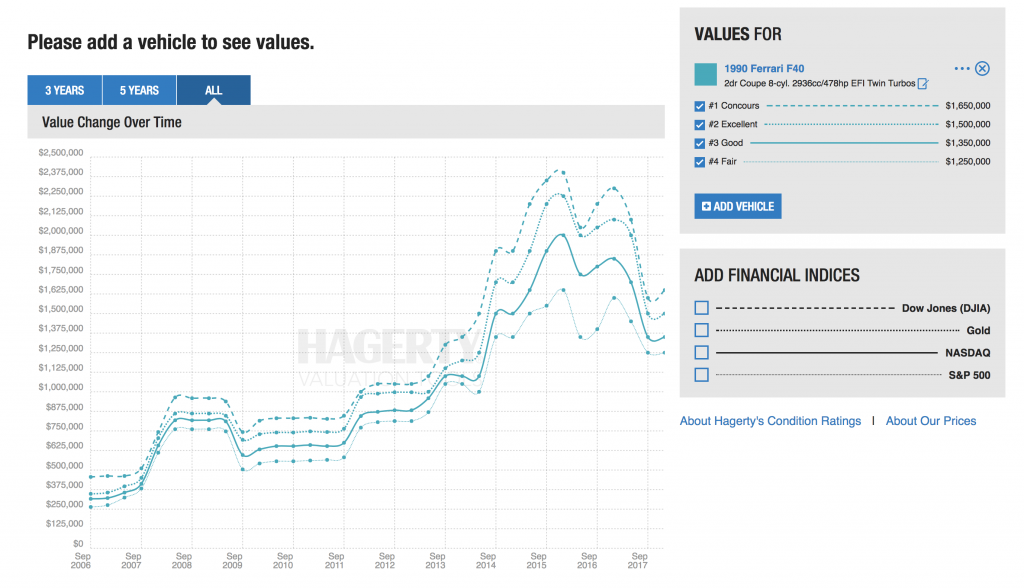Viewport: 1024px width, 588px height.
Task: Click the $1,250,000 Fair value
Action: tap(968, 161)
